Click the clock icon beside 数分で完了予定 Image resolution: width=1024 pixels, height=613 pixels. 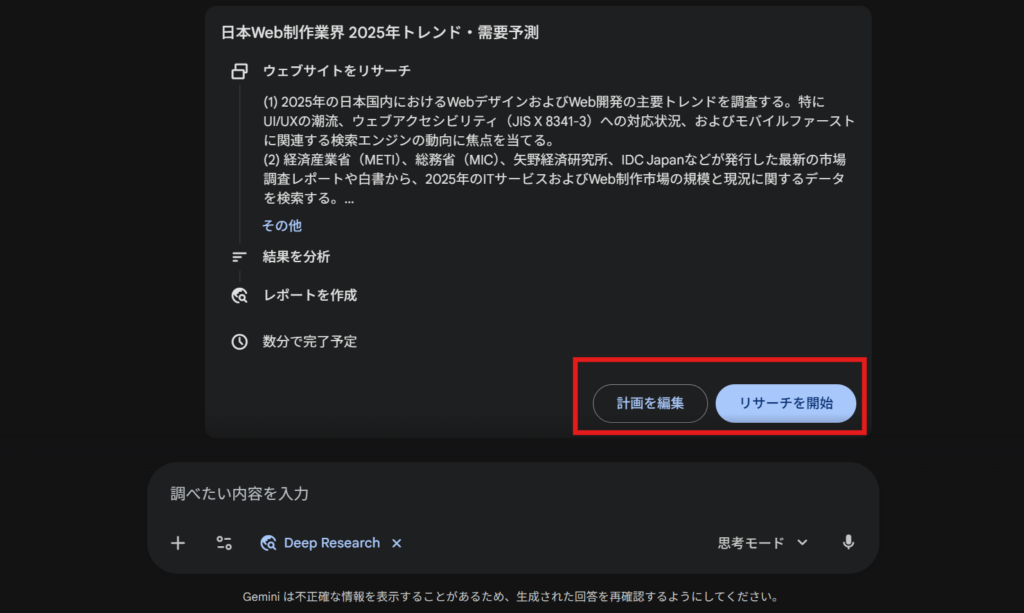click(x=239, y=342)
